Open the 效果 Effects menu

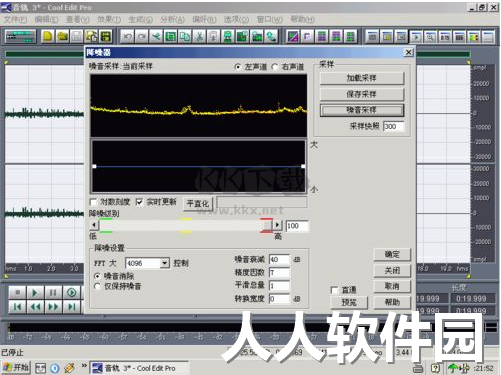[x=109, y=20]
